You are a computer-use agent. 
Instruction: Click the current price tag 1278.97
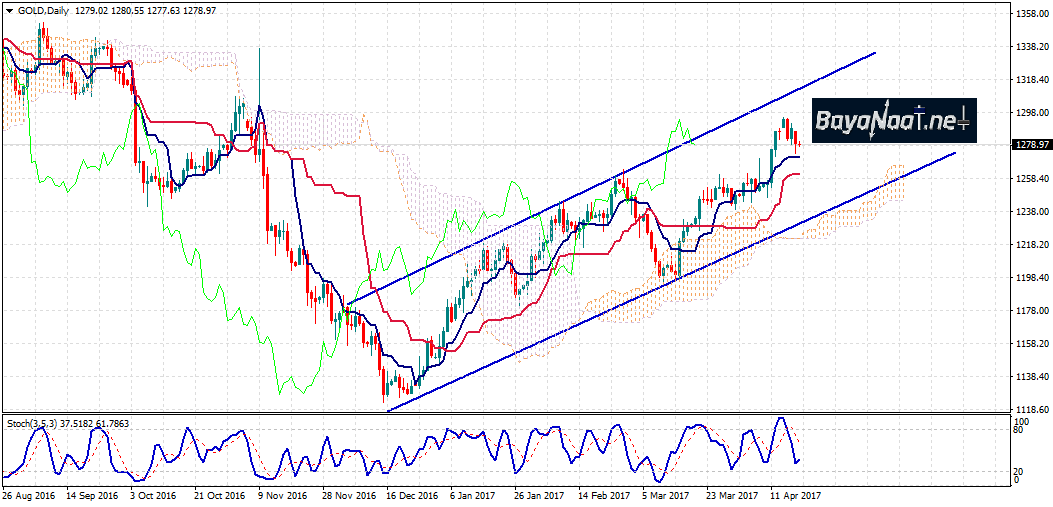[x=1029, y=145]
